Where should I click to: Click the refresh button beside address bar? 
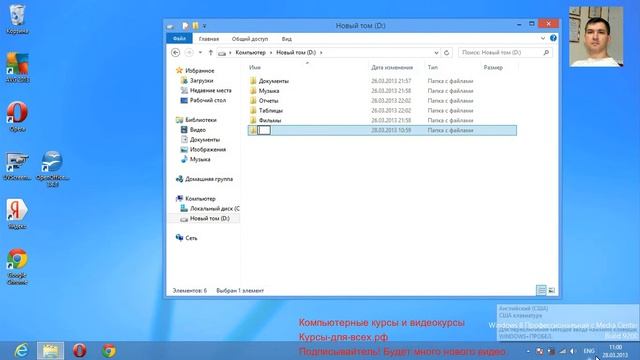click(x=447, y=53)
